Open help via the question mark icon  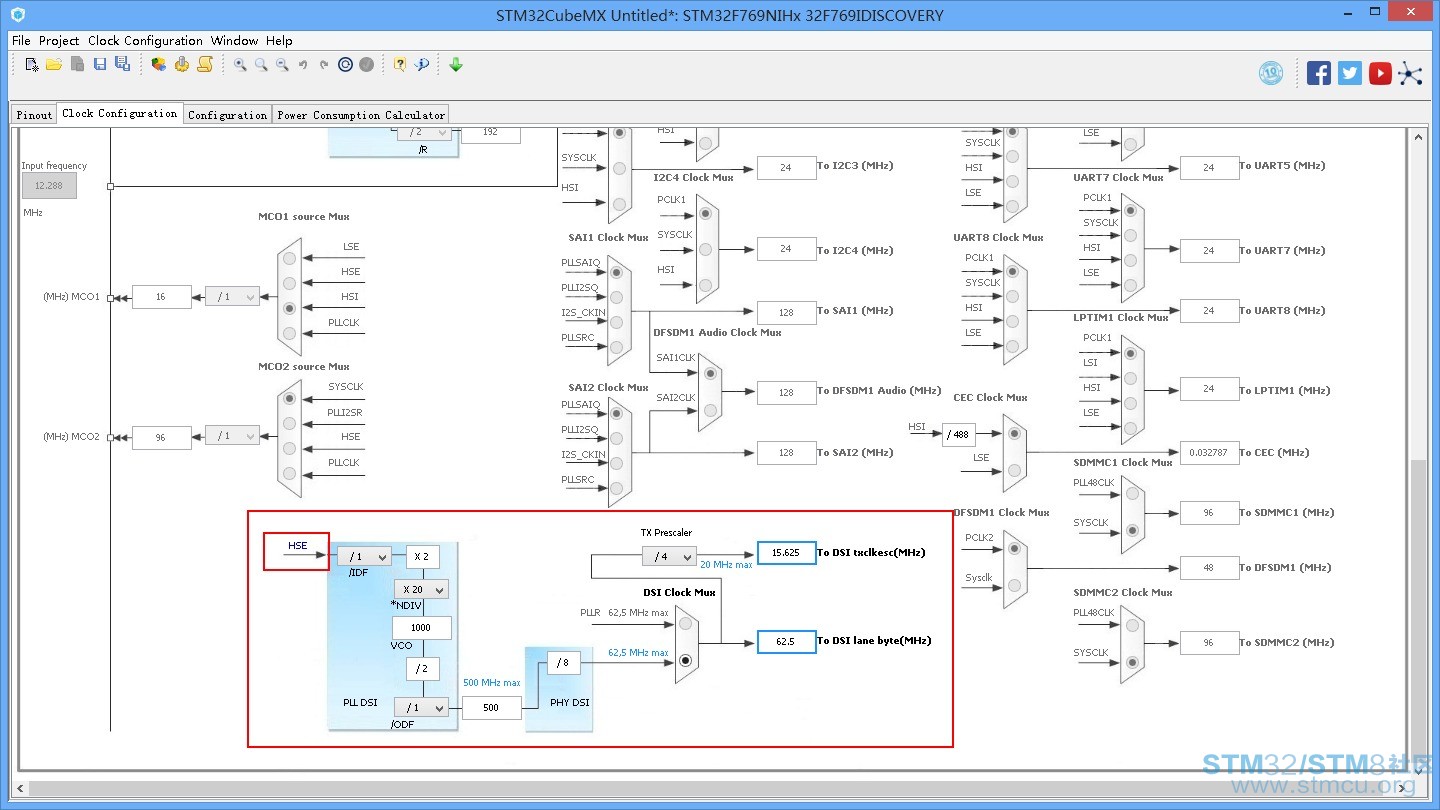(x=400, y=65)
